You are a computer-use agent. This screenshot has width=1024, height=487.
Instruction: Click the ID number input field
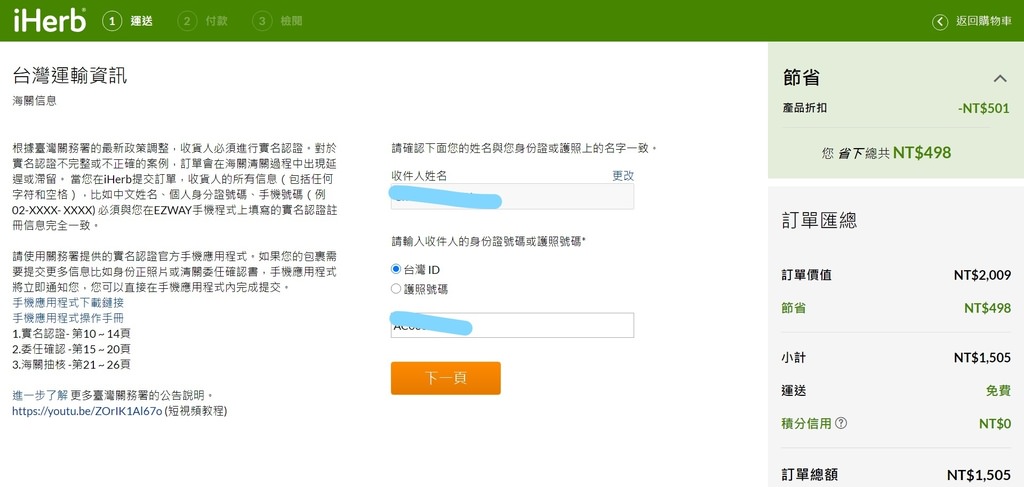point(513,325)
